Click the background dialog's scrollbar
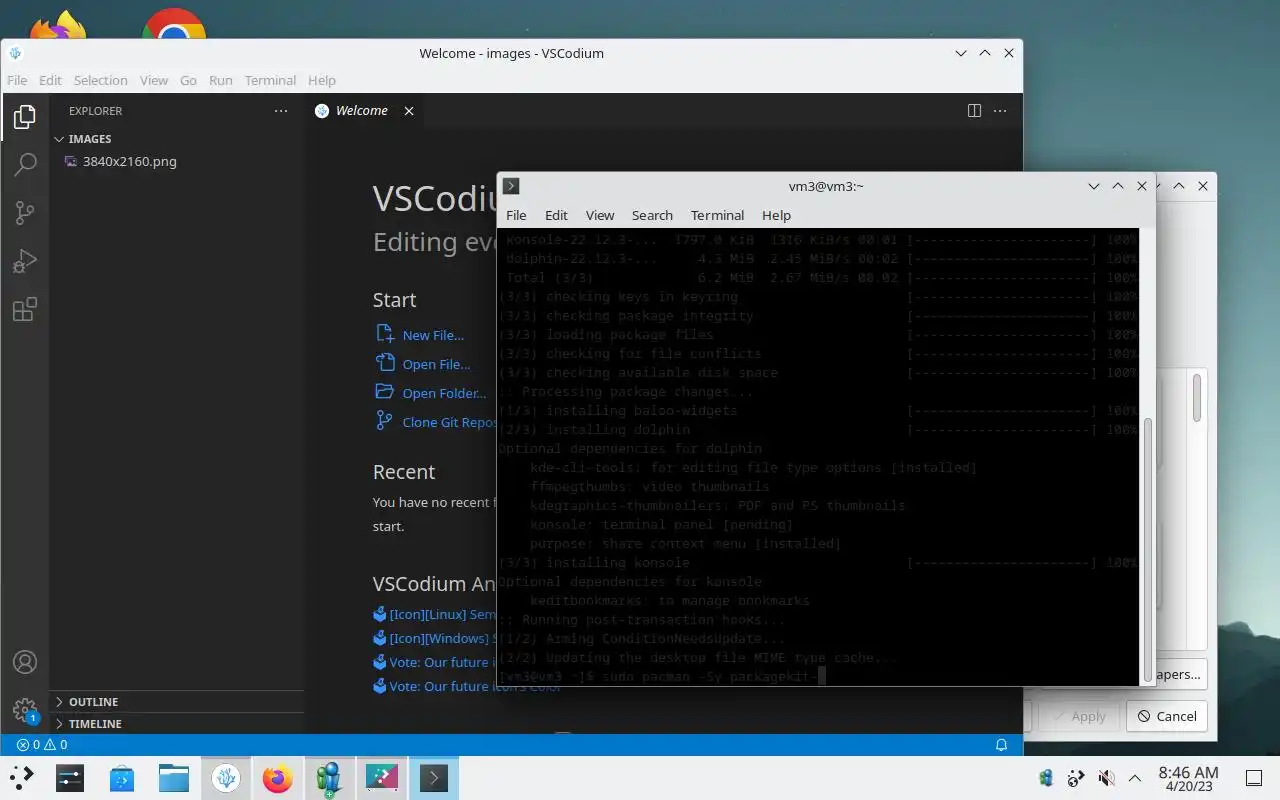This screenshot has width=1280, height=800. [x=1197, y=398]
